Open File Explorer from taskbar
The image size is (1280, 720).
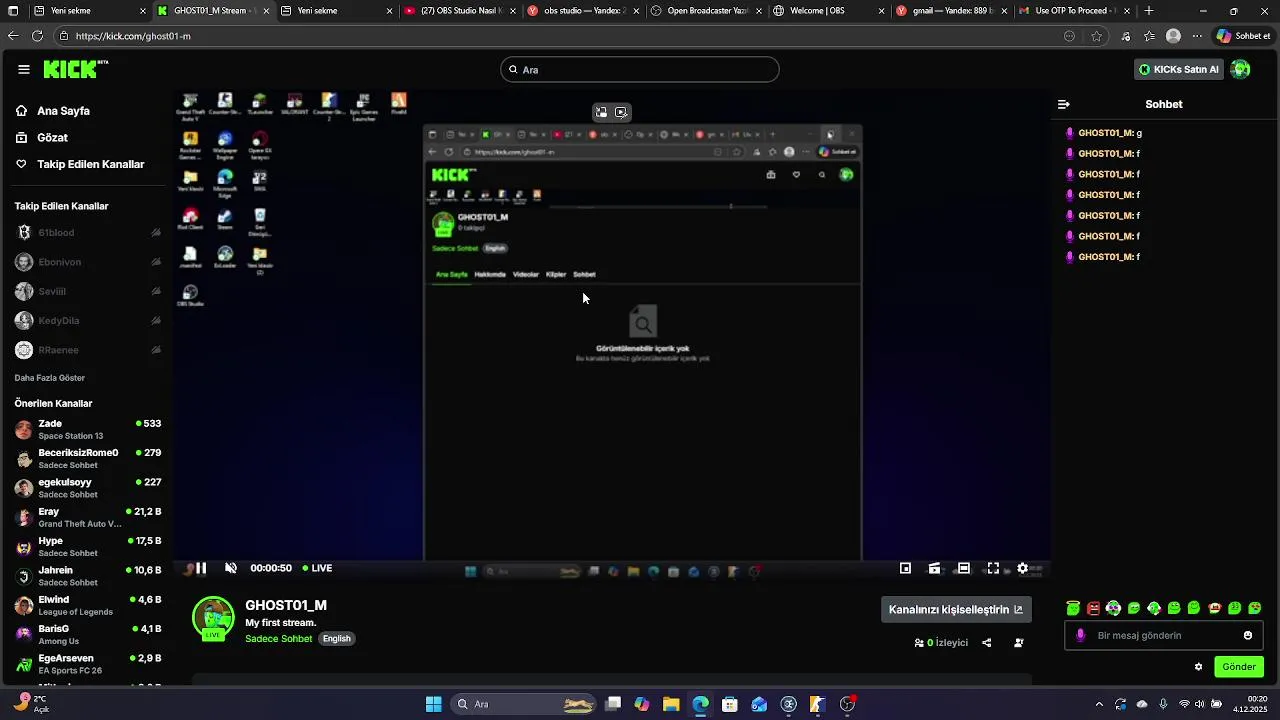pos(671,704)
